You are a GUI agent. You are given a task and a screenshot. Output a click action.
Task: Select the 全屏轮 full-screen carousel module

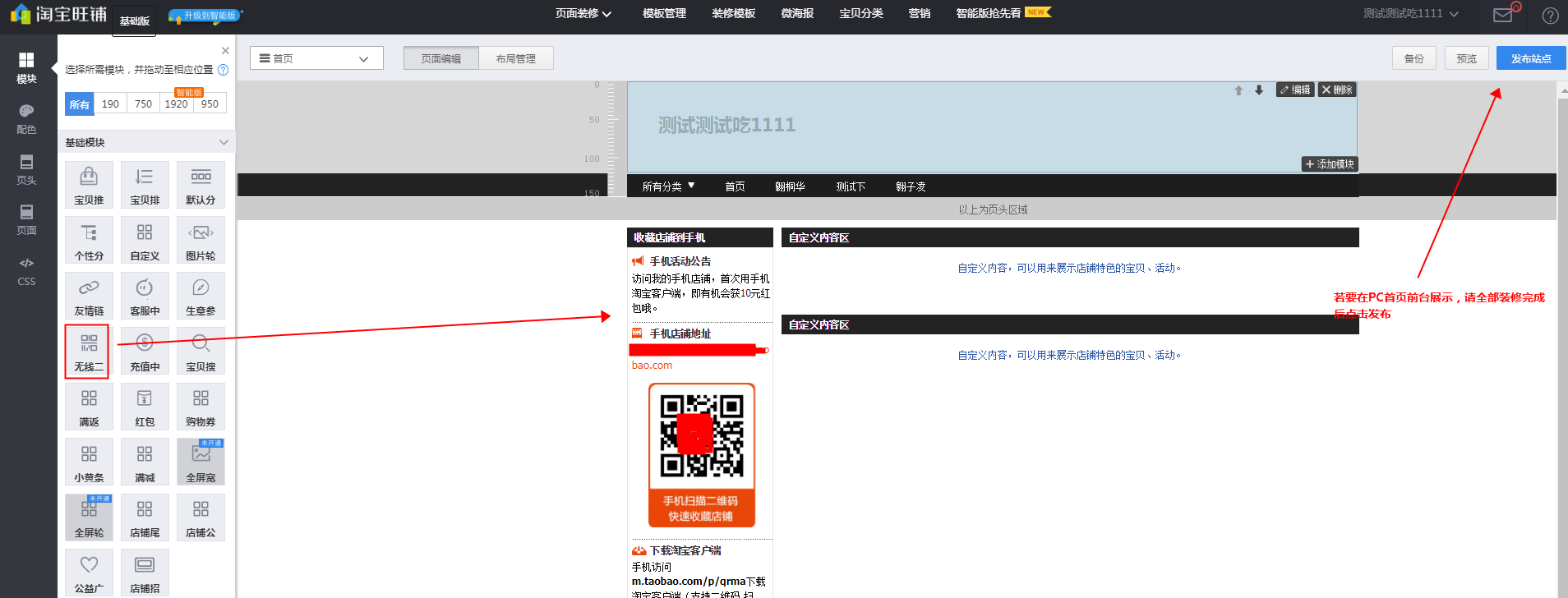[x=89, y=517]
